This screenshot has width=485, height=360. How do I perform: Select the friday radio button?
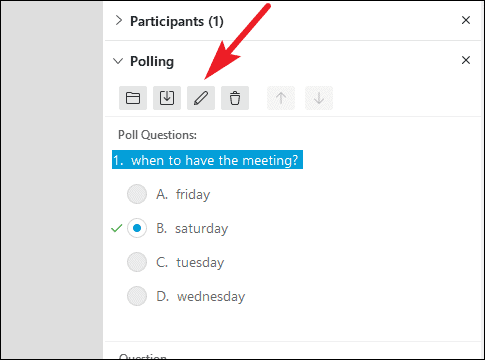click(x=137, y=194)
